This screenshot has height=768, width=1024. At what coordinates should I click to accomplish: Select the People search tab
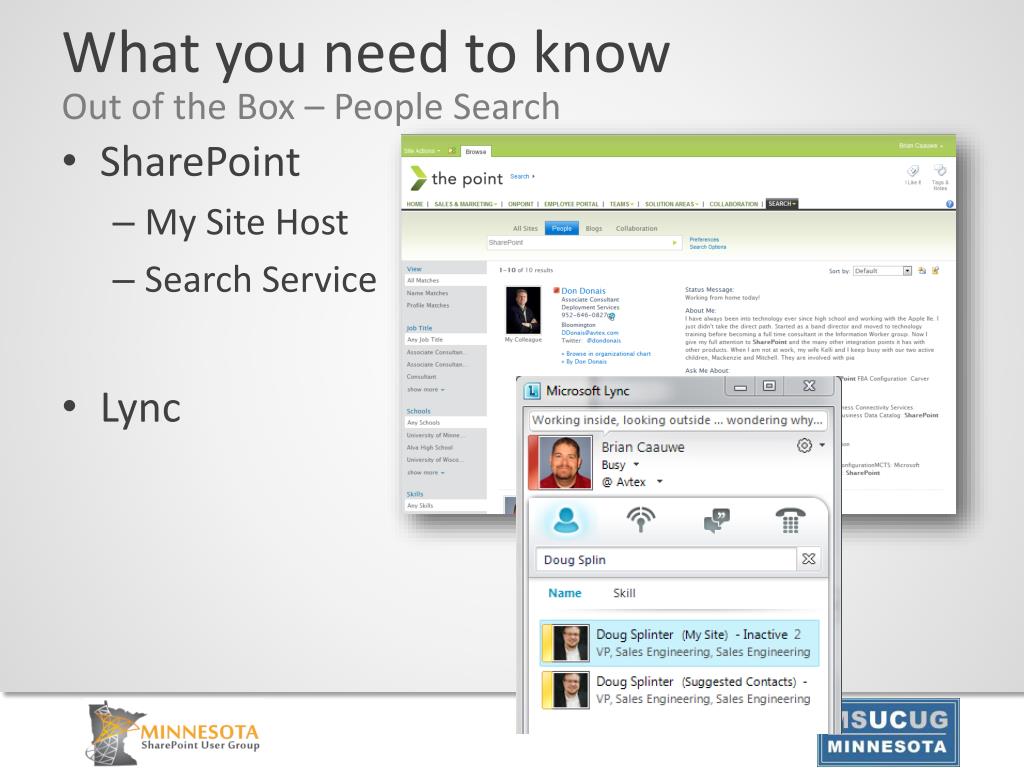(562, 229)
